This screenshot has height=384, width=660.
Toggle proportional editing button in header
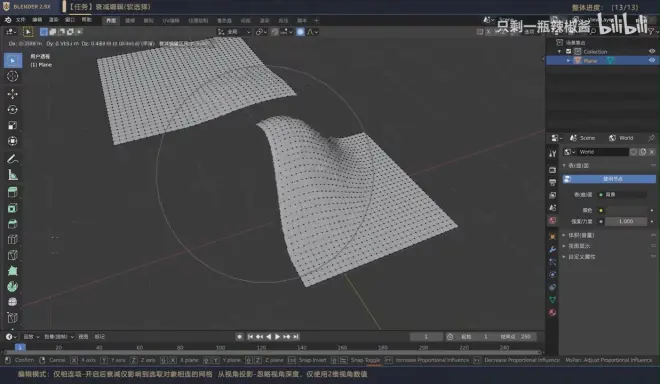[x=300, y=32]
